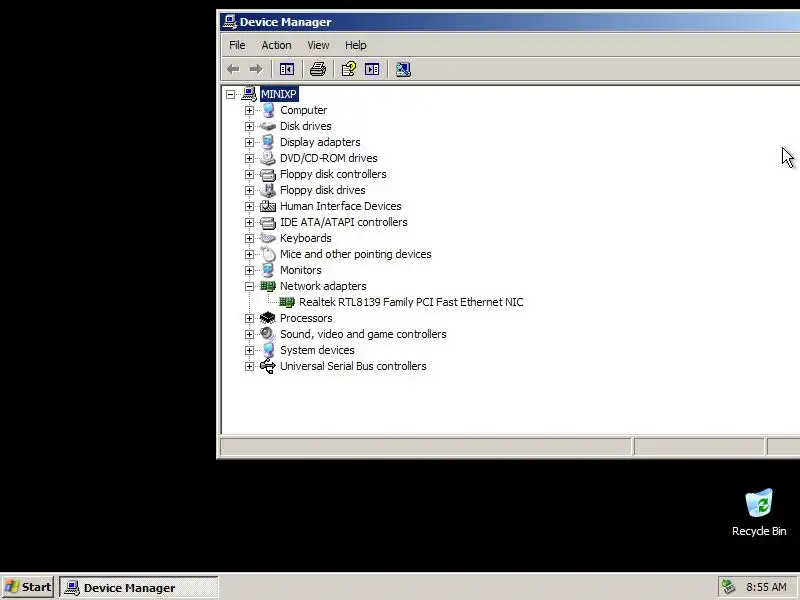Expand the Disk drives node
Screen dimensions: 800x600
[249, 126]
